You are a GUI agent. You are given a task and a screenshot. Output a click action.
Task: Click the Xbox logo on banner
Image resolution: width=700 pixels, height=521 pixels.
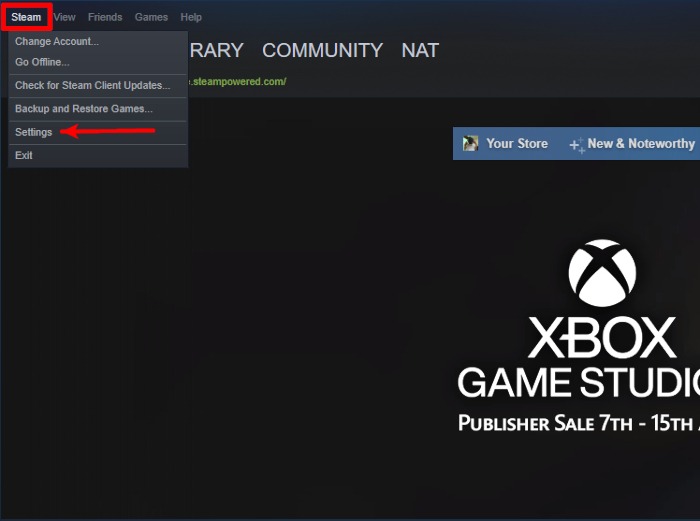(602, 273)
